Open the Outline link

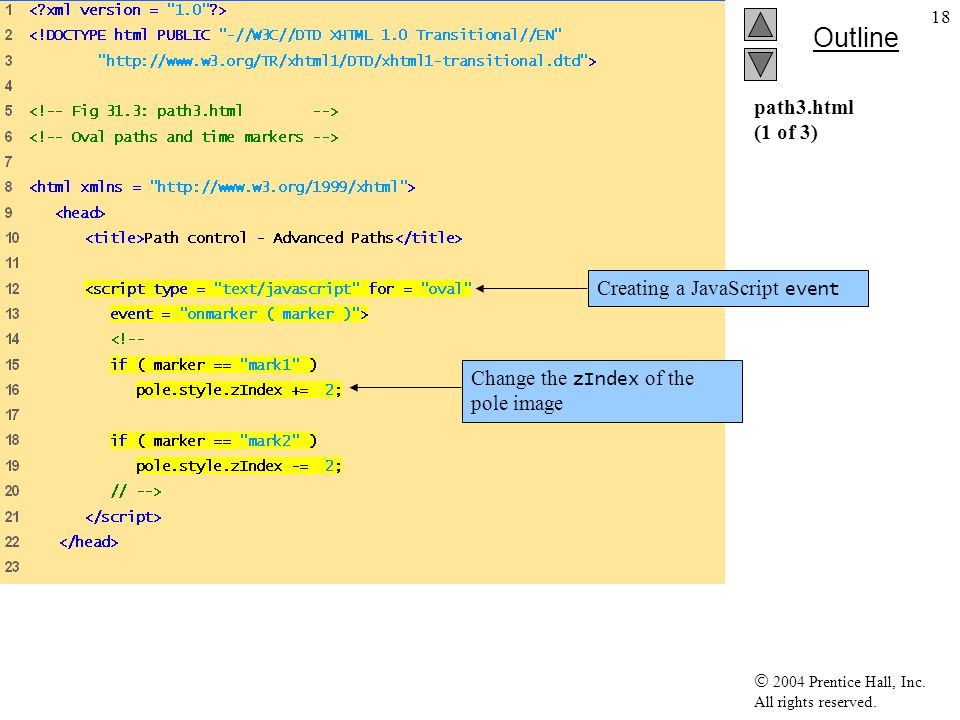(x=855, y=38)
